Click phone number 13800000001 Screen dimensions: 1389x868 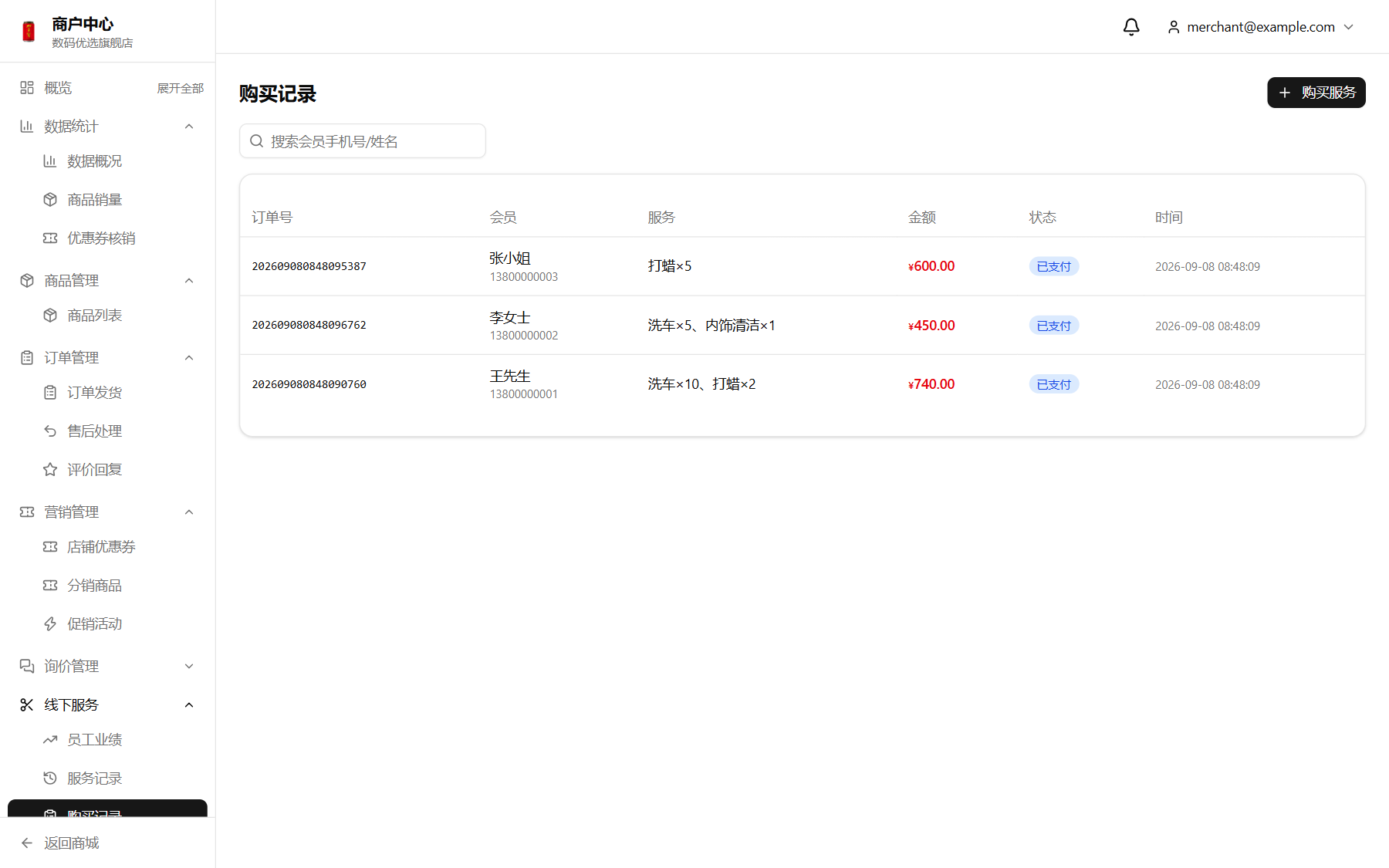(524, 394)
